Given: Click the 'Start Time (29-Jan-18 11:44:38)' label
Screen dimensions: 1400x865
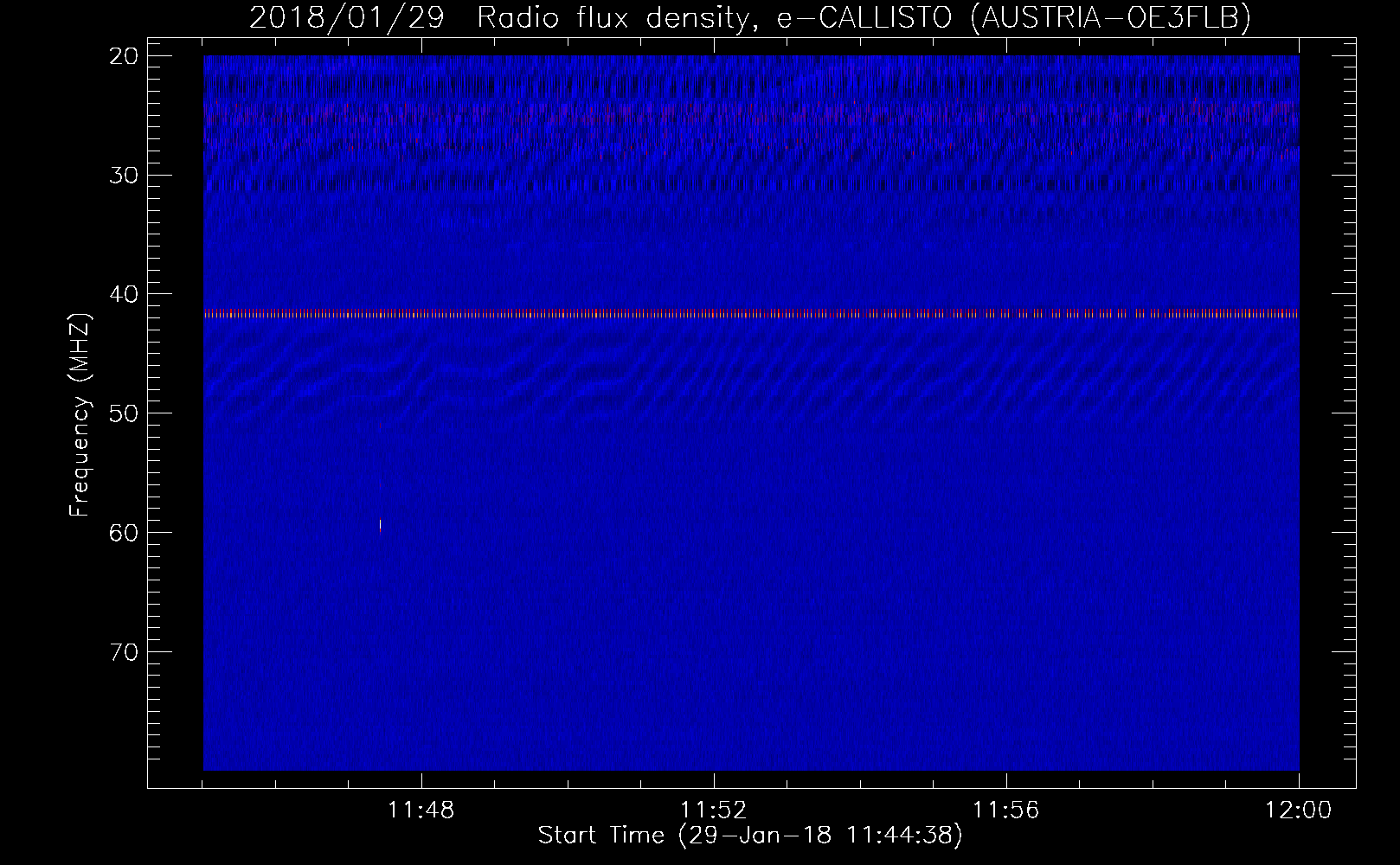Looking at the screenshot, I should tap(750, 836).
